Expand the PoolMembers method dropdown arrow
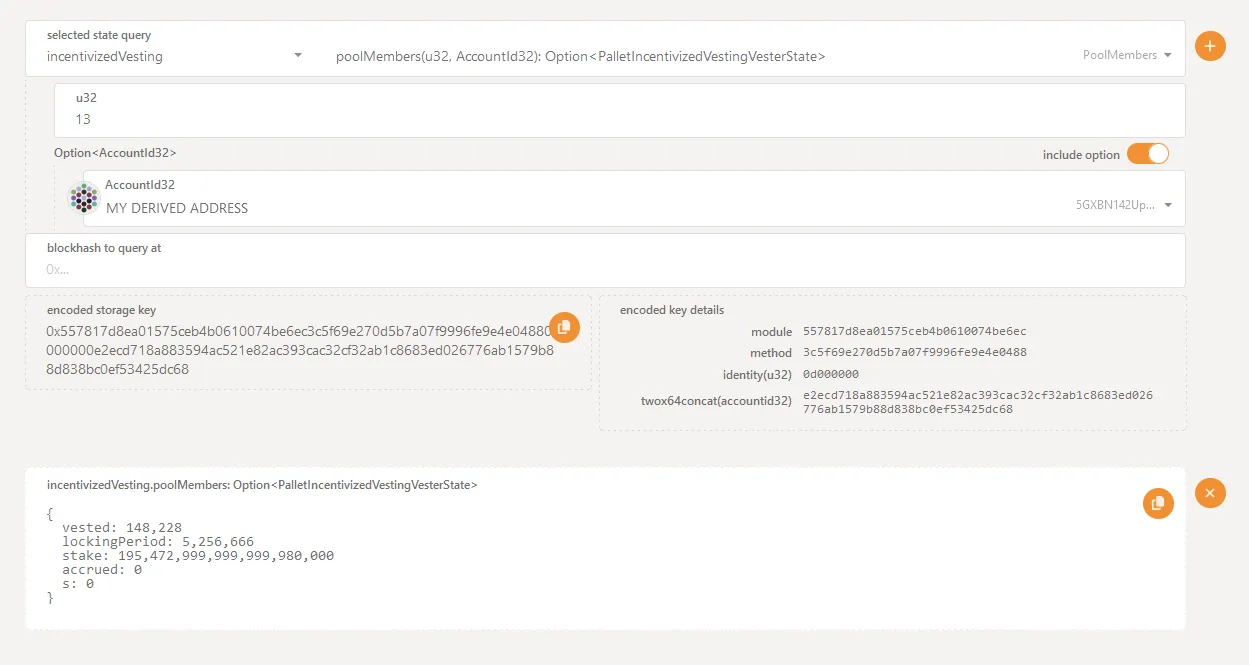Viewport: 1249px width, 665px height. coord(1167,56)
